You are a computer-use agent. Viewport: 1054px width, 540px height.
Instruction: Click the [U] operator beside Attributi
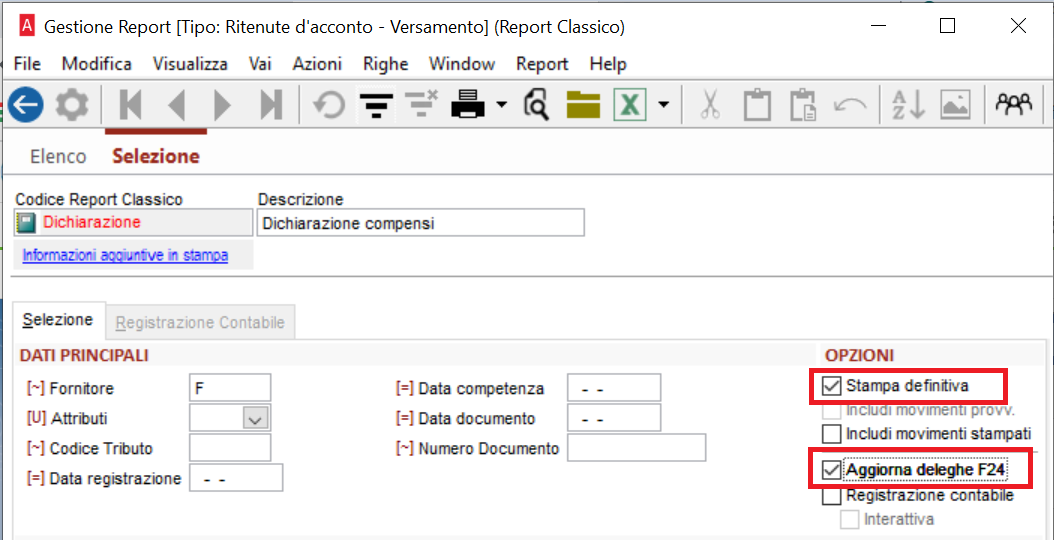pyautogui.click(x=36, y=418)
